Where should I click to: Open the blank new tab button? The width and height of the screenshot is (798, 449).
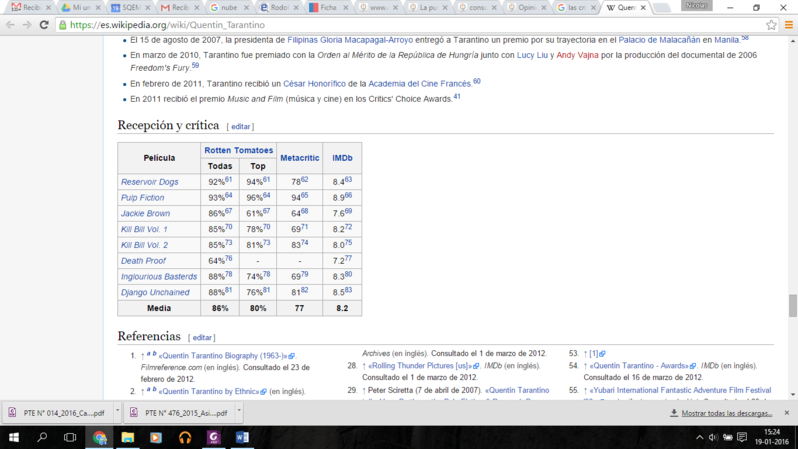[661, 8]
